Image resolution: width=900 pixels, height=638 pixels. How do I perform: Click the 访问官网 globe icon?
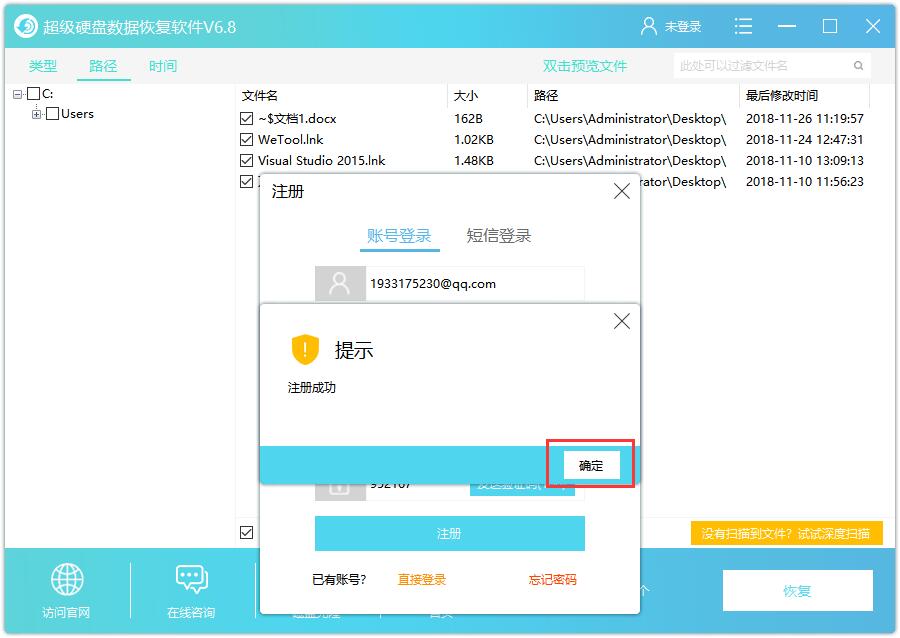67,580
